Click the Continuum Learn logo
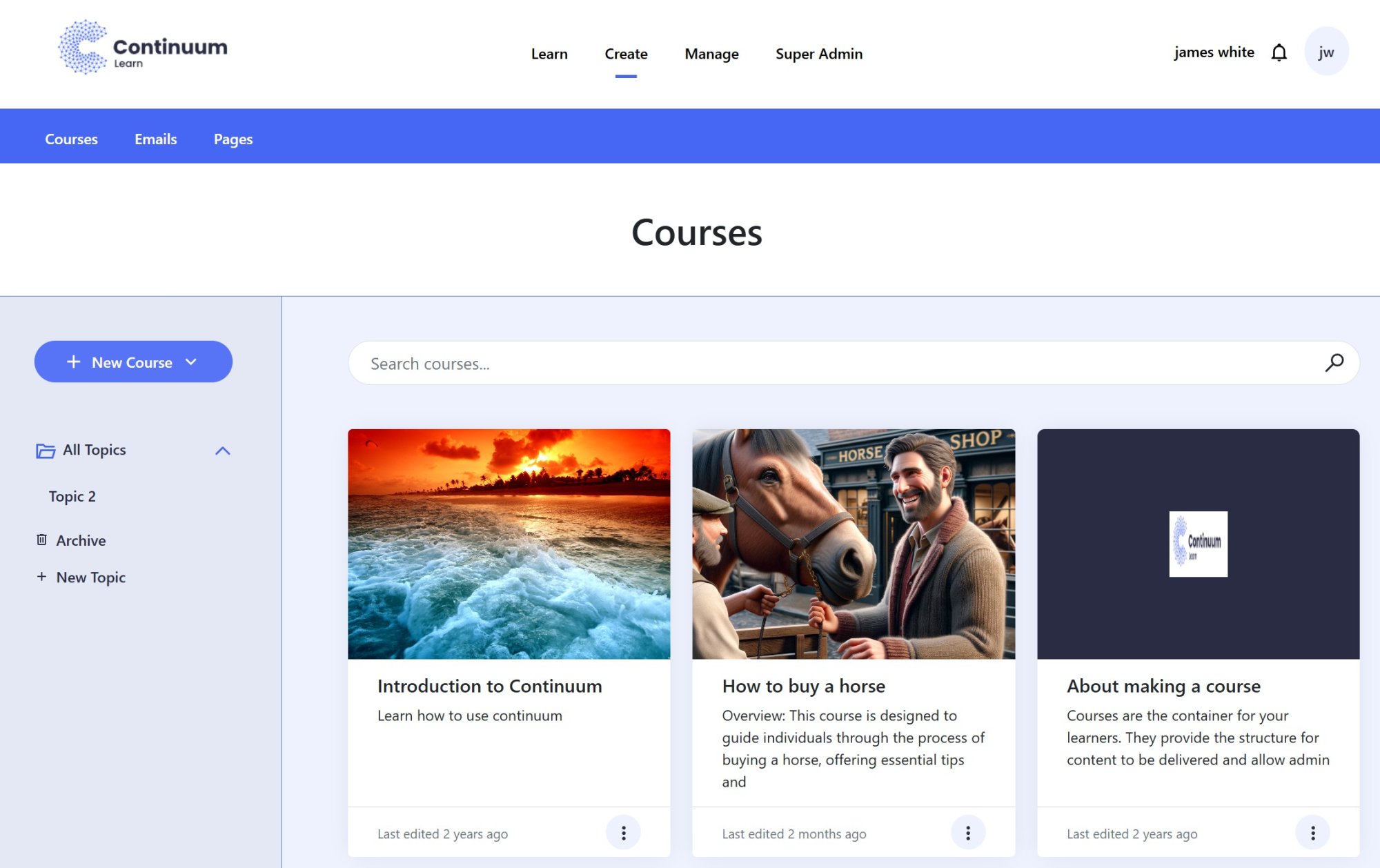 (143, 48)
